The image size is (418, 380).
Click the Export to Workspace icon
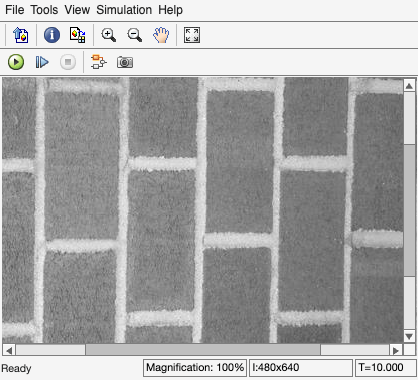coord(20,35)
